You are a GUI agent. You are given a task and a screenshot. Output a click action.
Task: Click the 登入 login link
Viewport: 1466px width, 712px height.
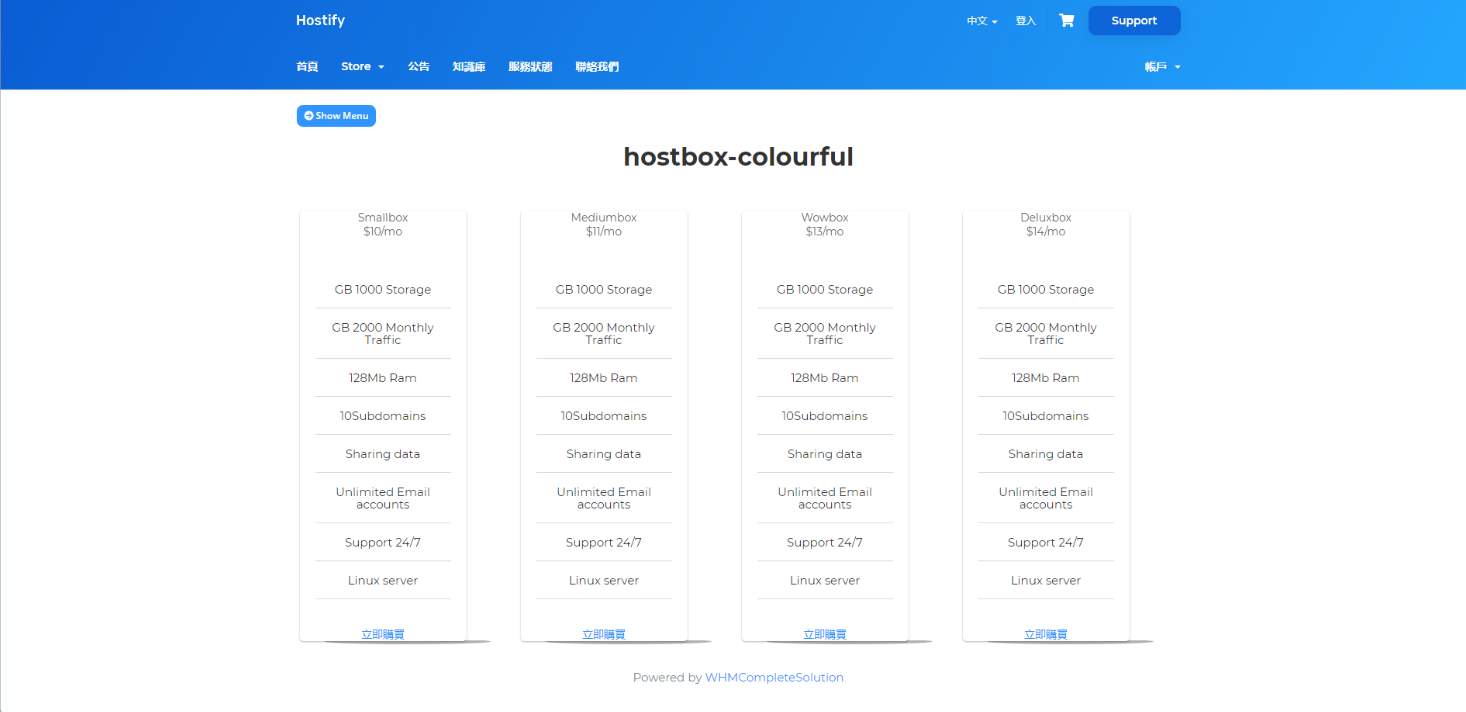tap(1025, 21)
